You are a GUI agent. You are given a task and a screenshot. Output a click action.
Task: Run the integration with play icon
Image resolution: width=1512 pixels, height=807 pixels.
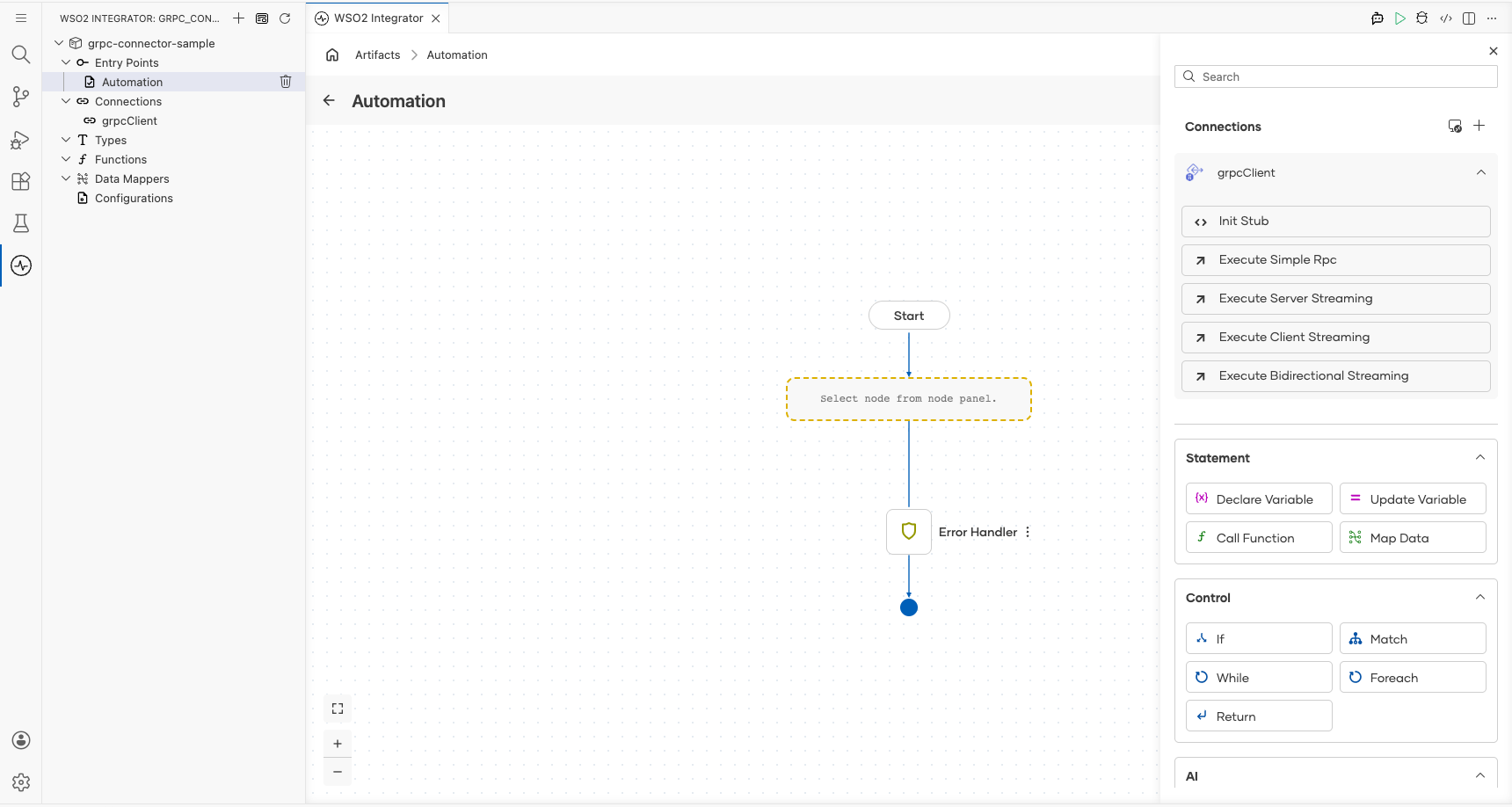(x=1400, y=18)
